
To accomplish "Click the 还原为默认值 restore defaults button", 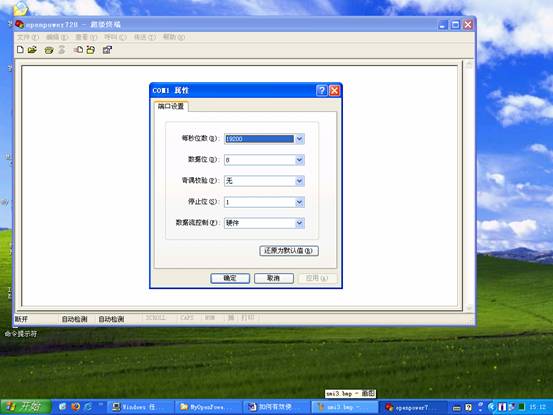I will pos(289,251).
